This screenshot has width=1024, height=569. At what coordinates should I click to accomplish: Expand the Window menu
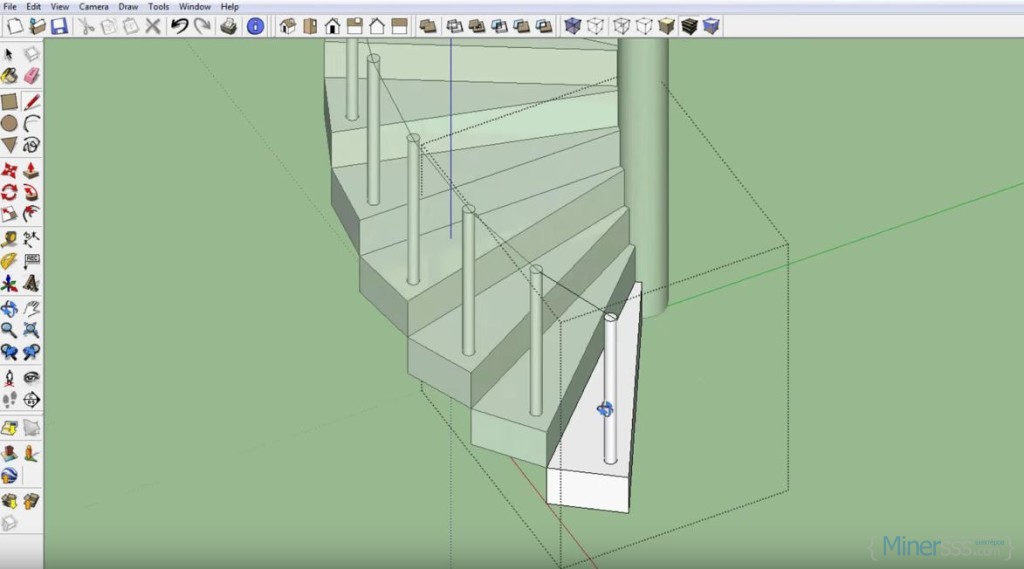195,6
